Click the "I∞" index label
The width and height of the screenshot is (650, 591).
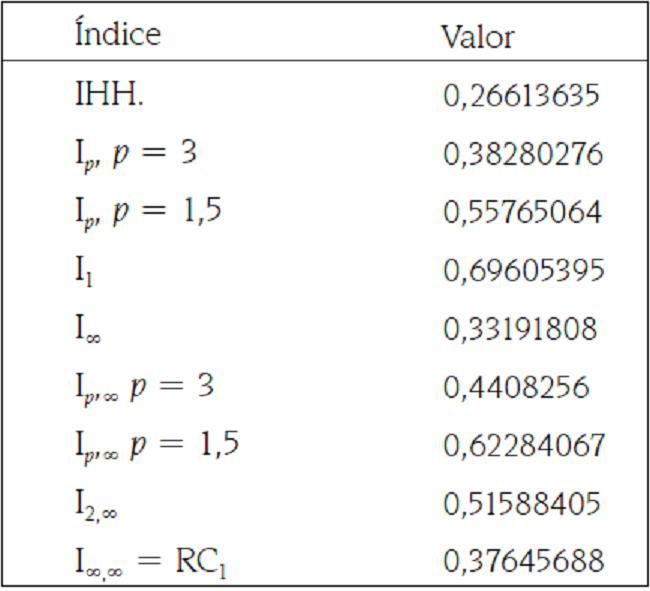[x=88, y=329]
